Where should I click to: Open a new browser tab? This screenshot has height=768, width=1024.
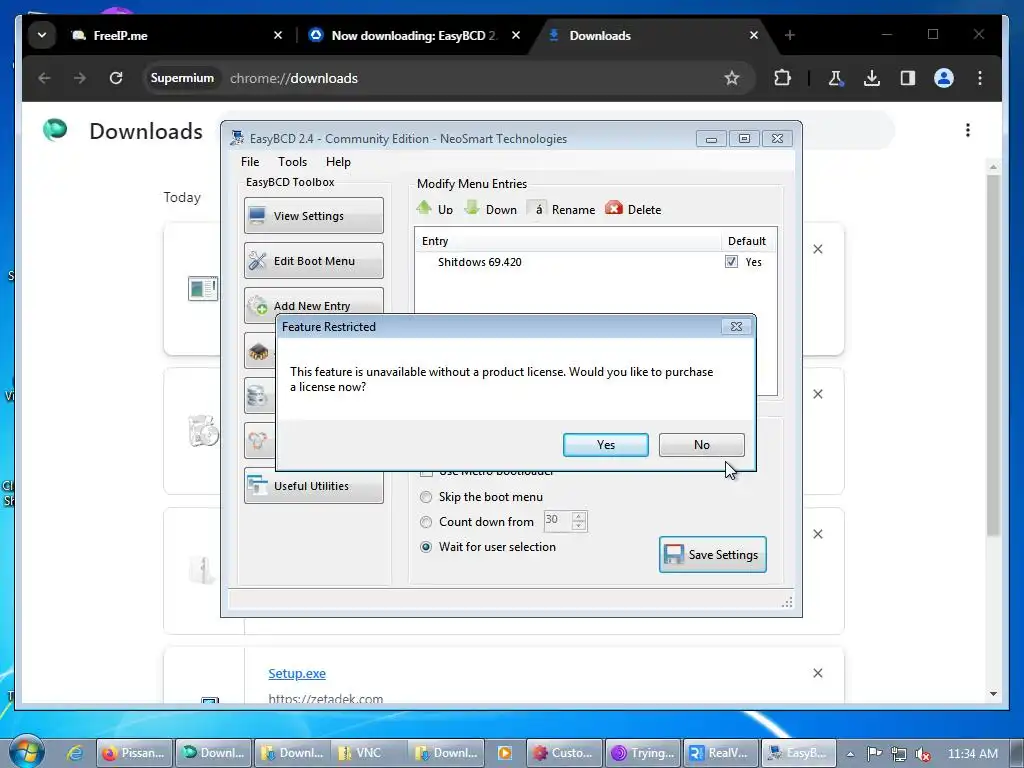pyautogui.click(x=790, y=35)
